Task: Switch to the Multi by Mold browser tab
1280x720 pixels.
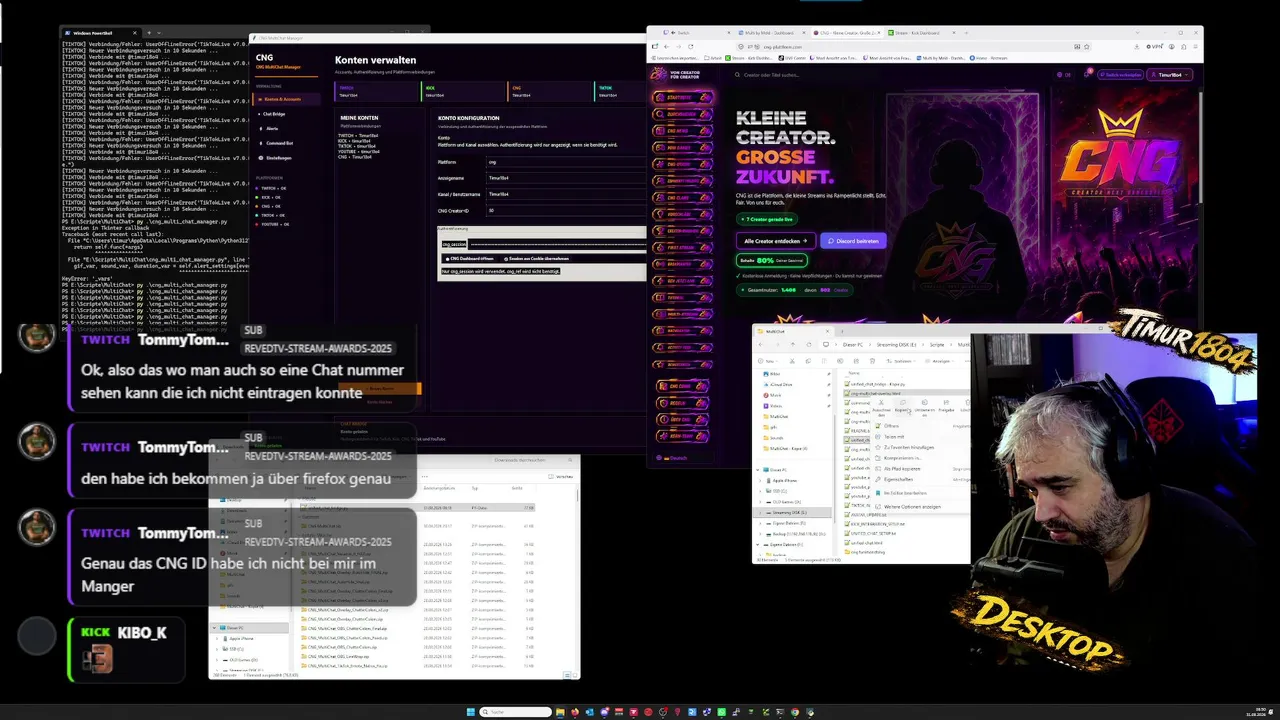Action: coord(776,32)
